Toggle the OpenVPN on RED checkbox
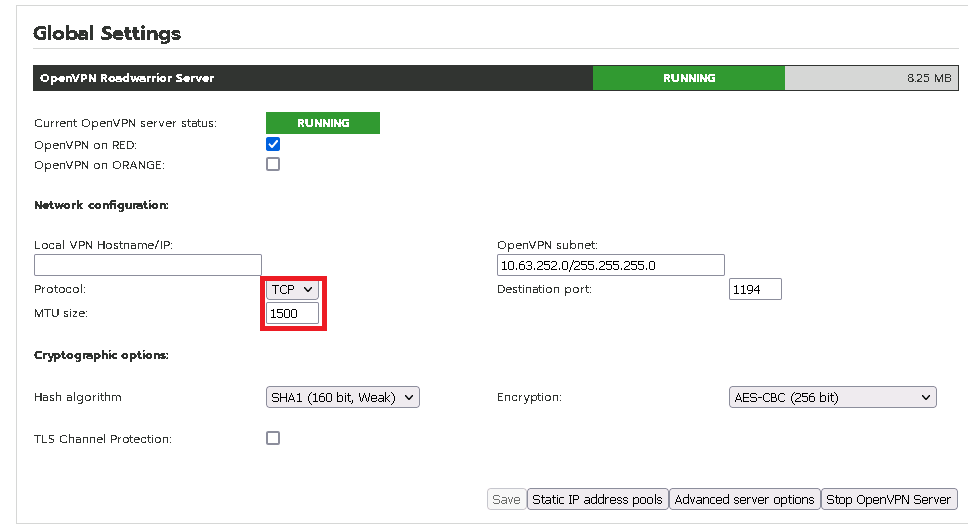Screen dimensions: 968x530 point(273,144)
